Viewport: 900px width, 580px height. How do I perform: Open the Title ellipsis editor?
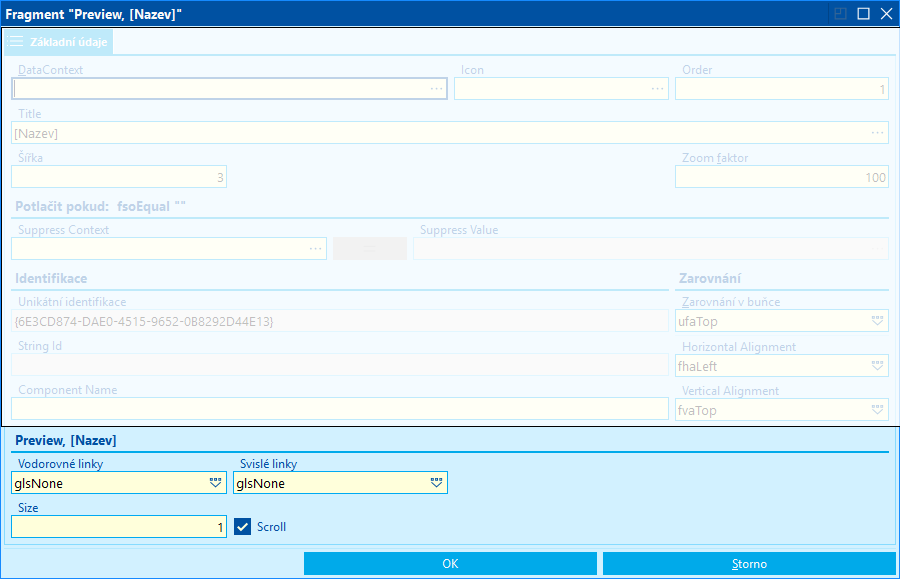(x=878, y=133)
